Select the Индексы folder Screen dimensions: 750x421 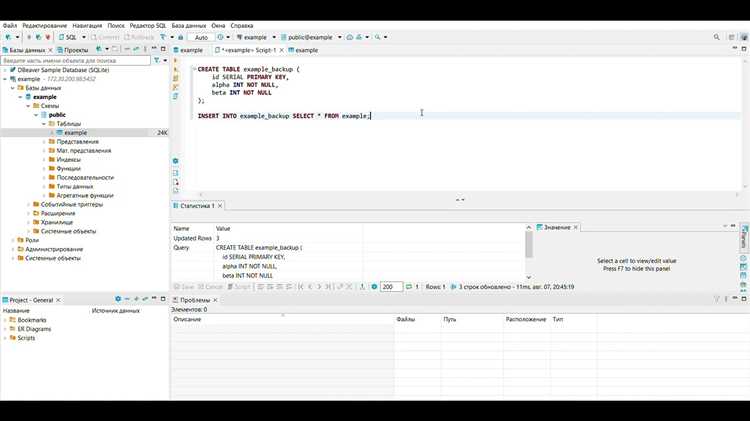(x=68, y=159)
